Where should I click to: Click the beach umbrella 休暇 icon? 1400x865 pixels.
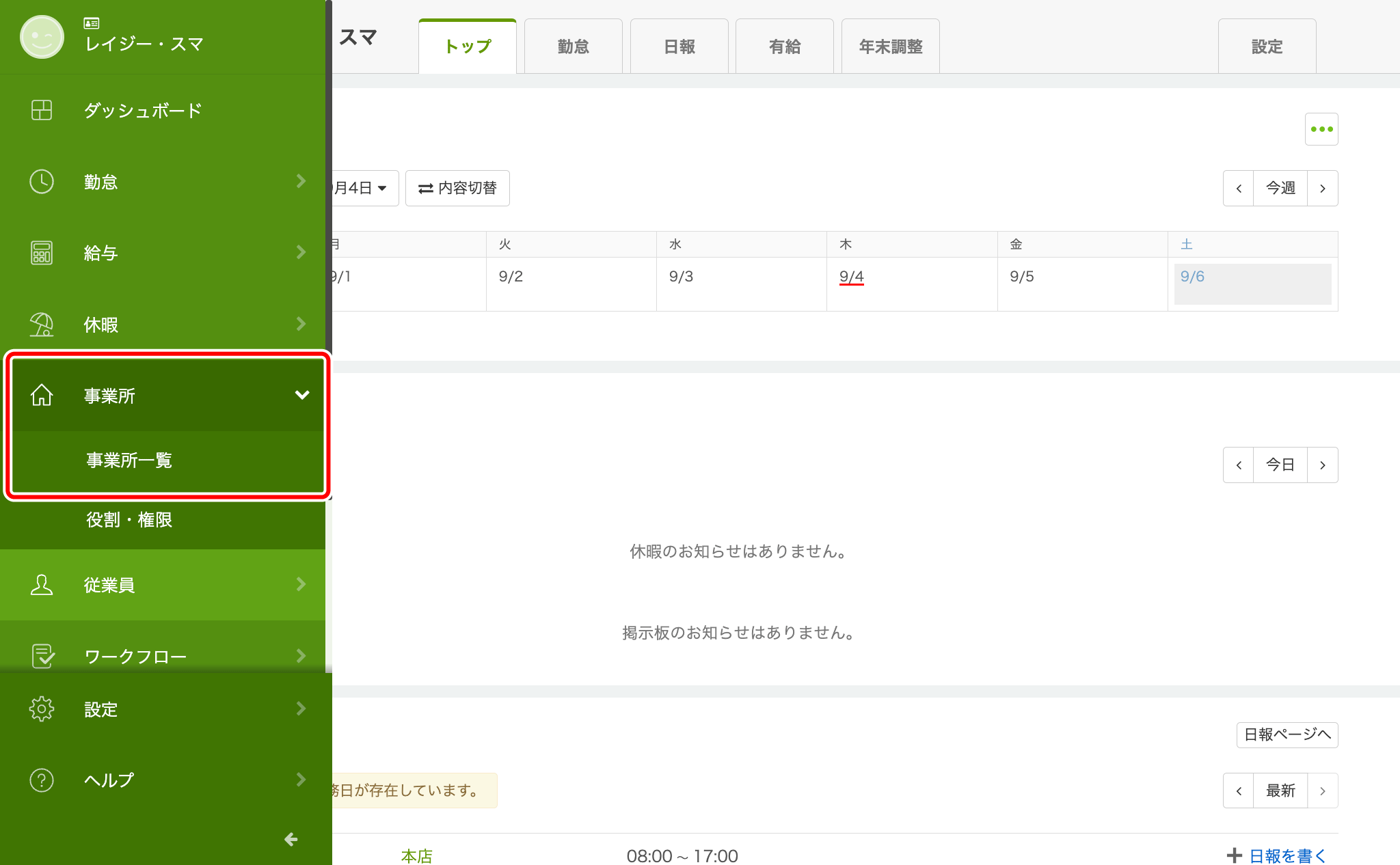pyautogui.click(x=42, y=325)
